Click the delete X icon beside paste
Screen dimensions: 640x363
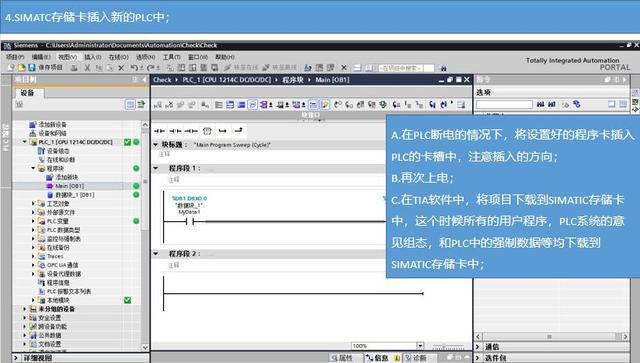point(121,68)
